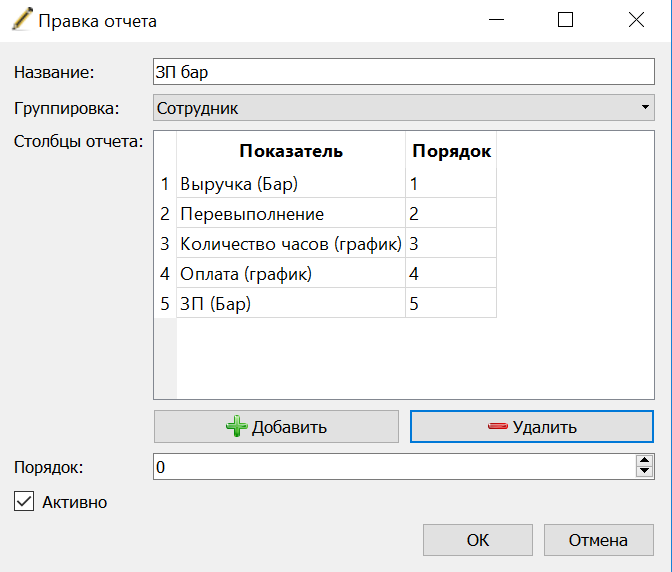The image size is (672, 572).
Task: Select the Количество часов (график) cell
Action: coord(291,243)
